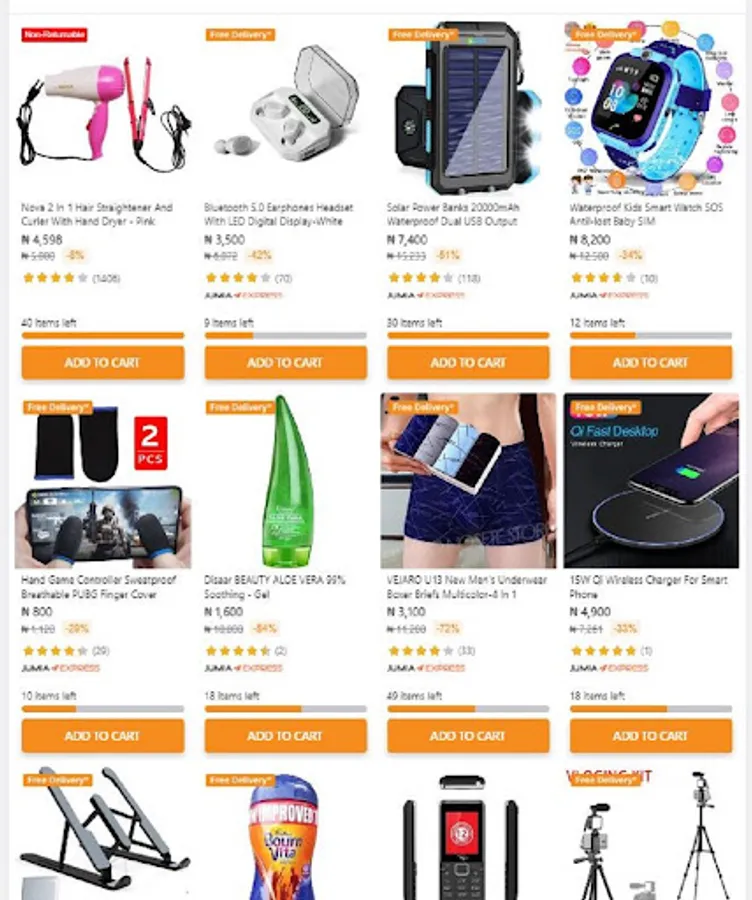Viewport: 752px width, 900px height.
Task: Open the Waterproof Kids Smart Watch title link
Action: pyautogui.click(x=646, y=214)
